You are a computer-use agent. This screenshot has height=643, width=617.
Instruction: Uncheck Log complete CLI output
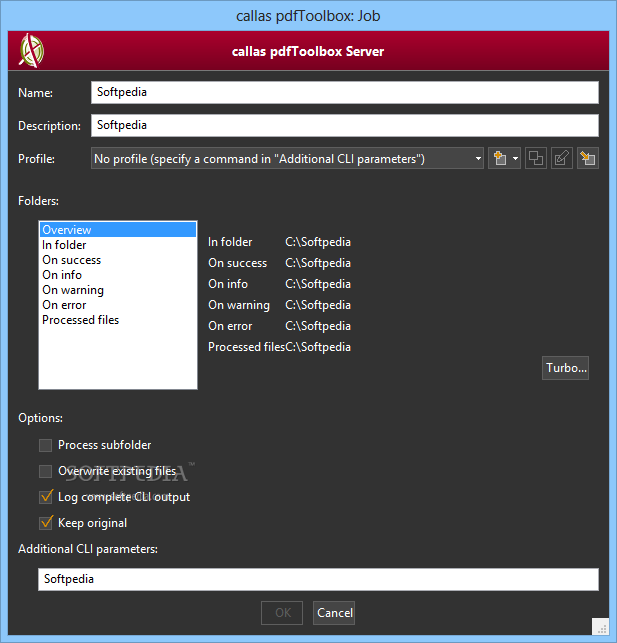tap(46, 497)
